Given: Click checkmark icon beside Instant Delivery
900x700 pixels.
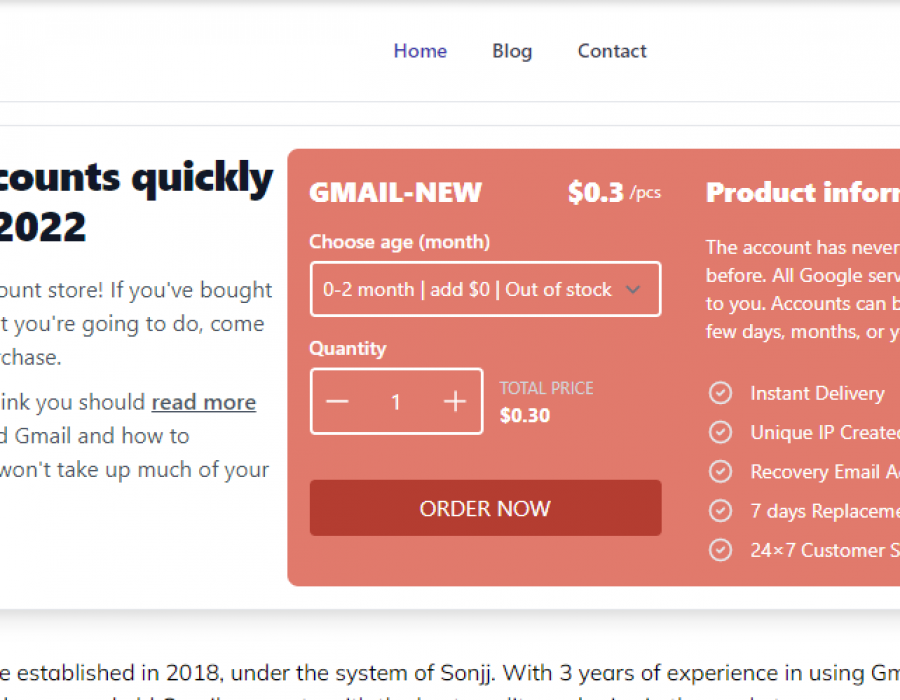Looking at the screenshot, I should click(720, 393).
